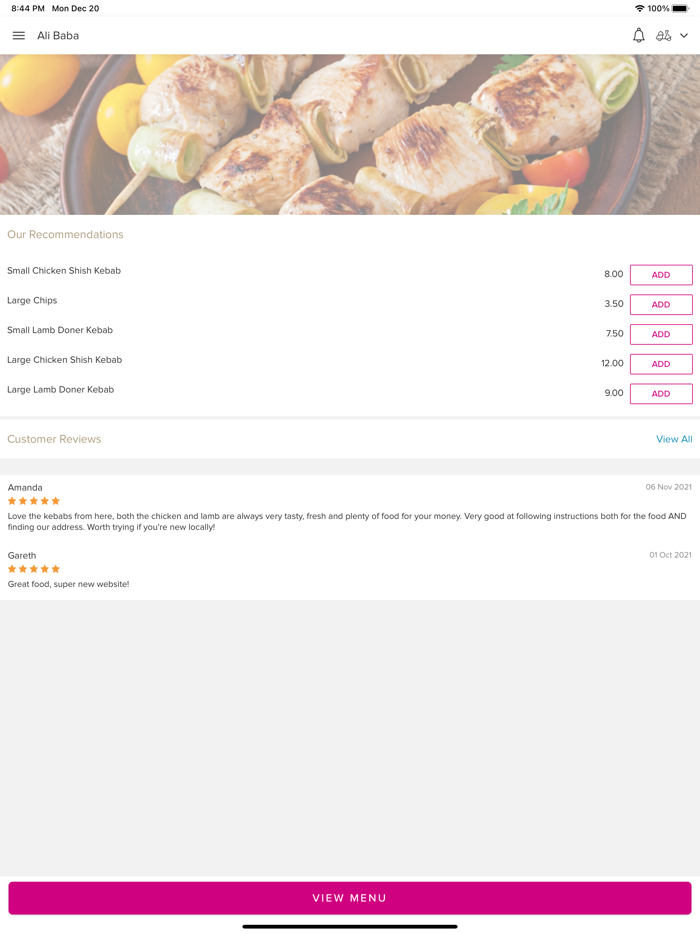View all customer reviews

click(x=674, y=439)
